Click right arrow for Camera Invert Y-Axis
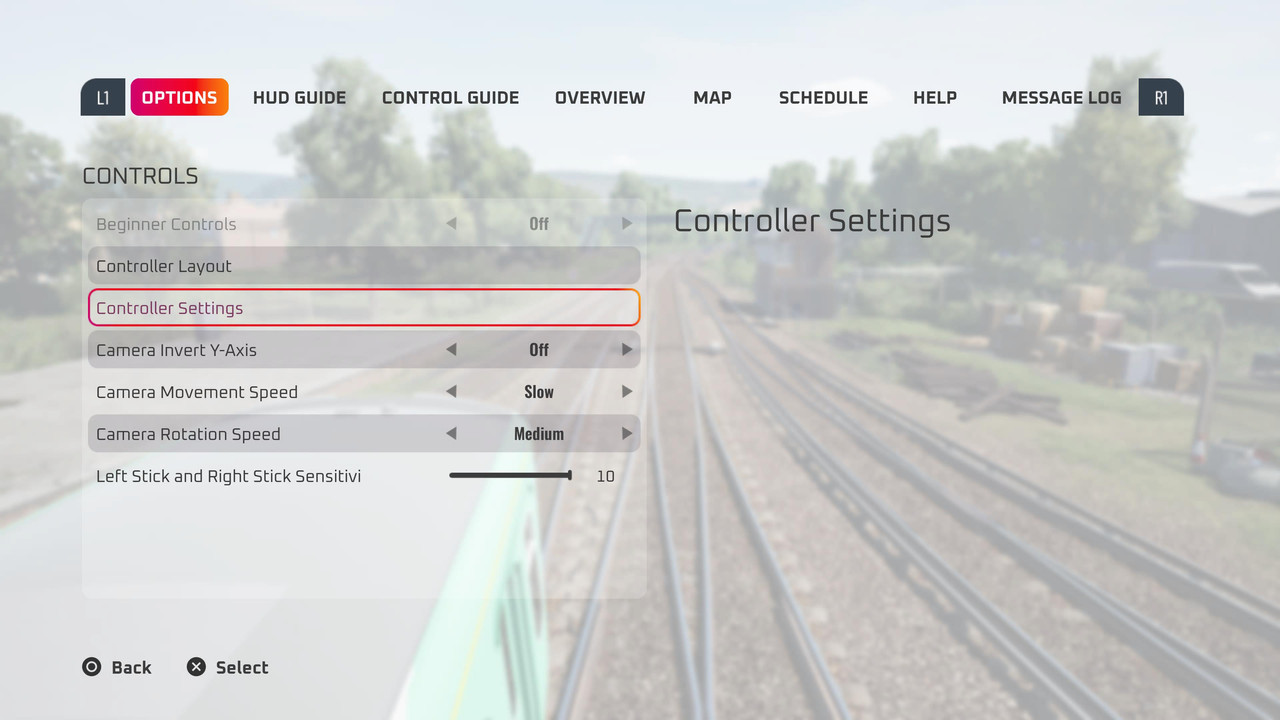Image resolution: width=1280 pixels, height=720 pixels. (x=627, y=350)
